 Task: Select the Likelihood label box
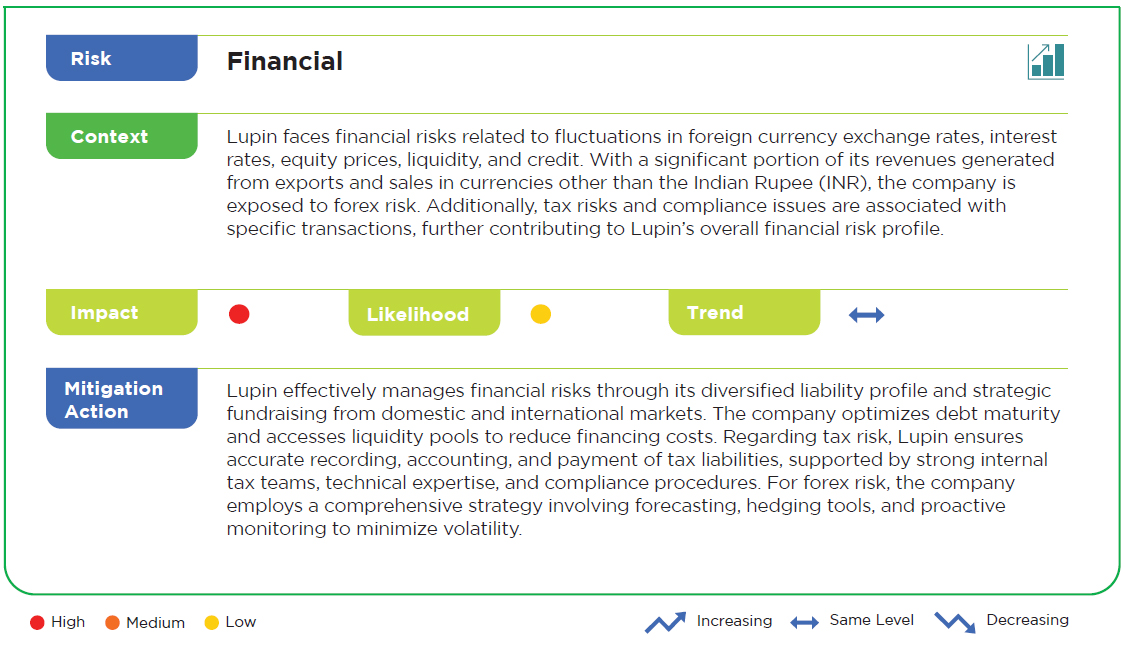click(x=424, y=313)
